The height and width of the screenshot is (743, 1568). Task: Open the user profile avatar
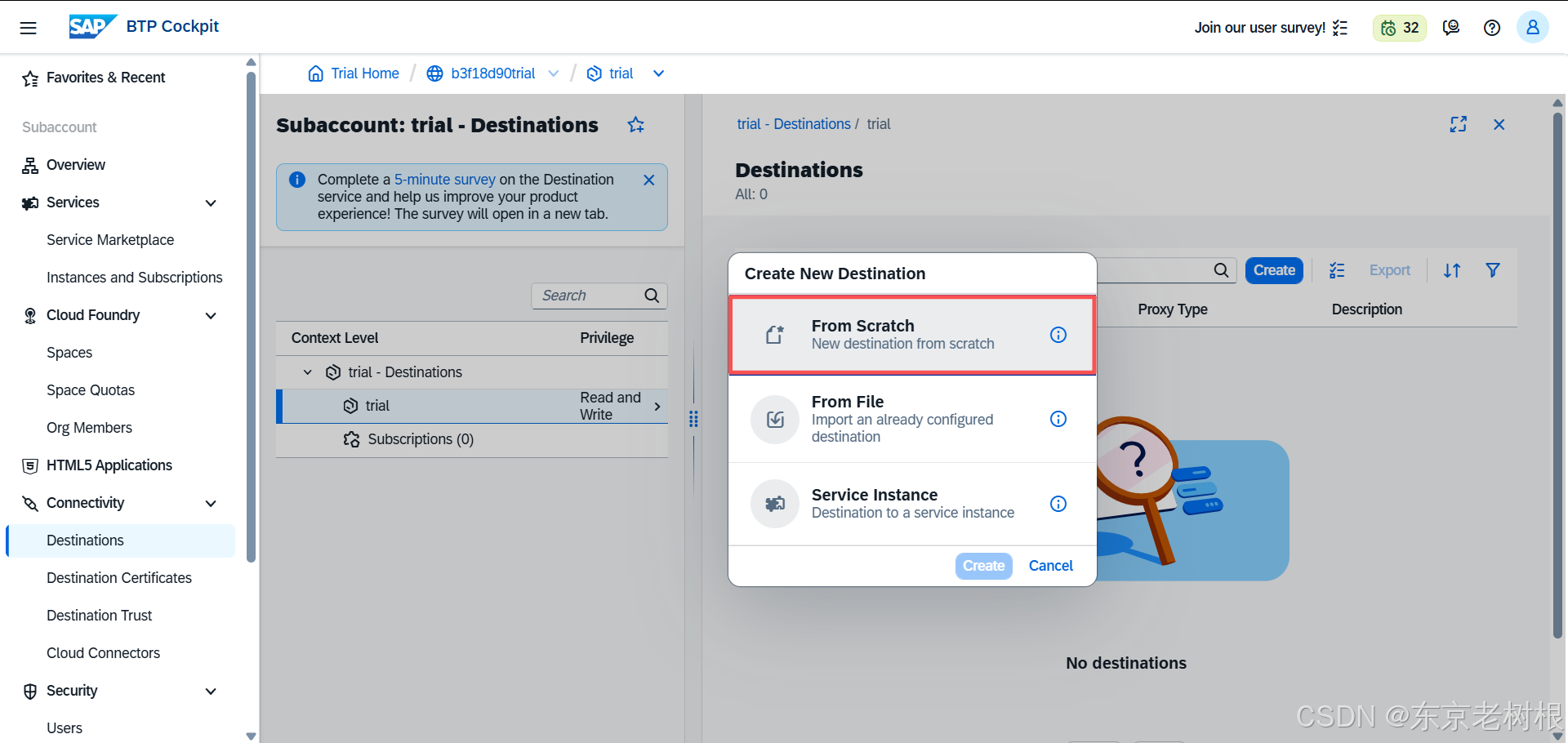1533,28
